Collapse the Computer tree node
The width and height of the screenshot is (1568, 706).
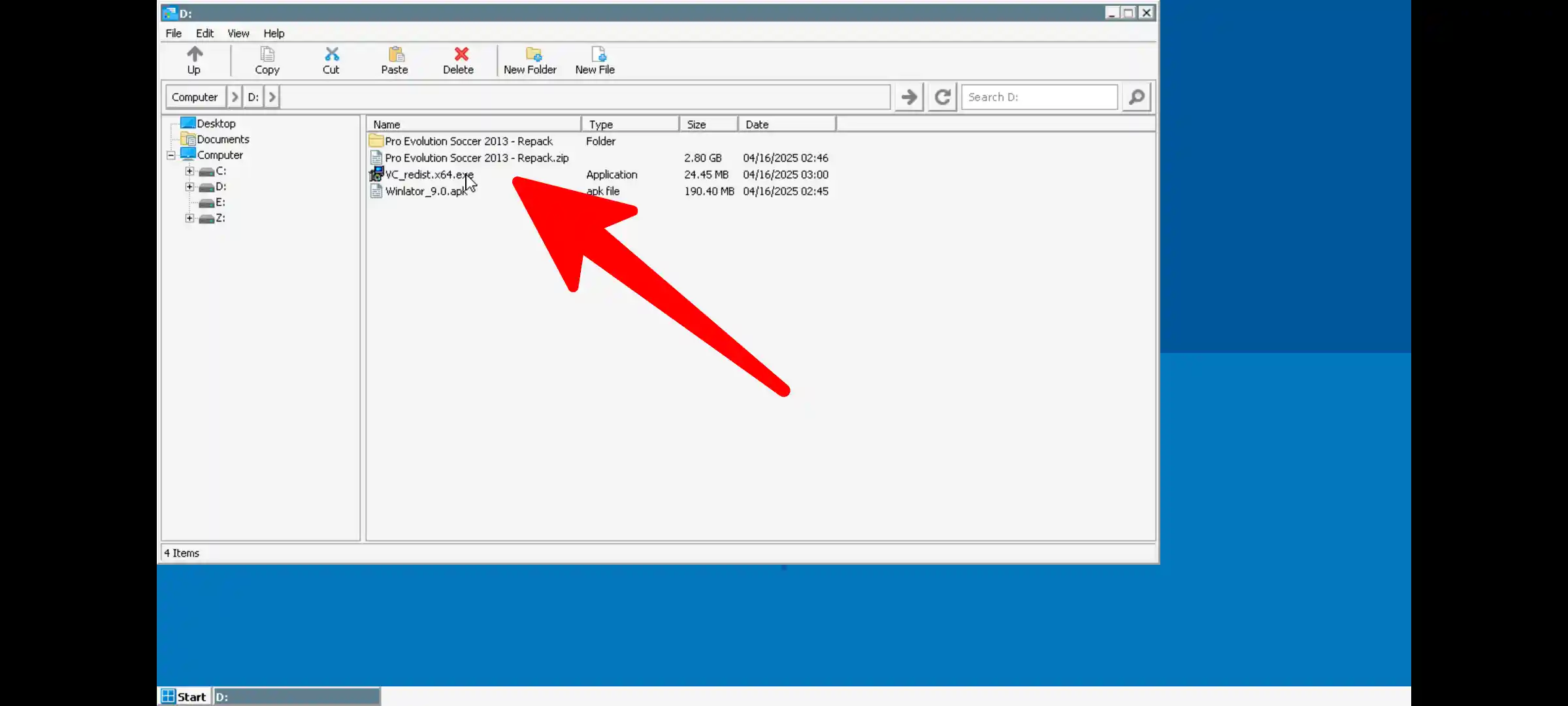pyautogui.click(x=171, y=155)
